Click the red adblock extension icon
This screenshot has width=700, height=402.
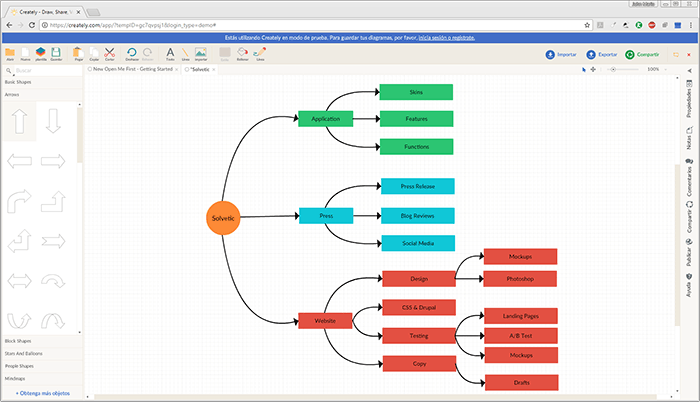[x=652, y=25]
